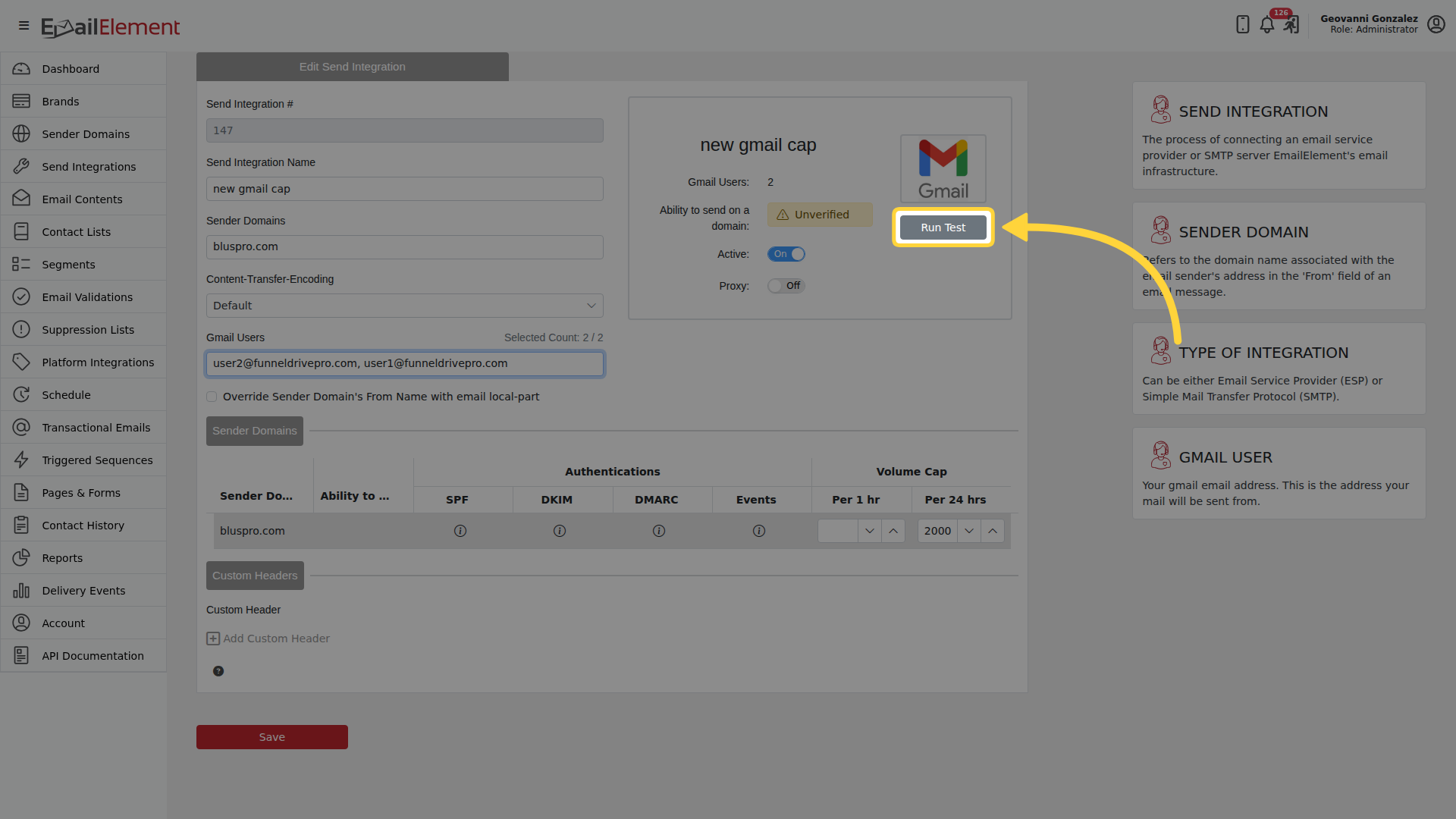Click the Gmail logo thumbnail

click(x=943, y=168)
